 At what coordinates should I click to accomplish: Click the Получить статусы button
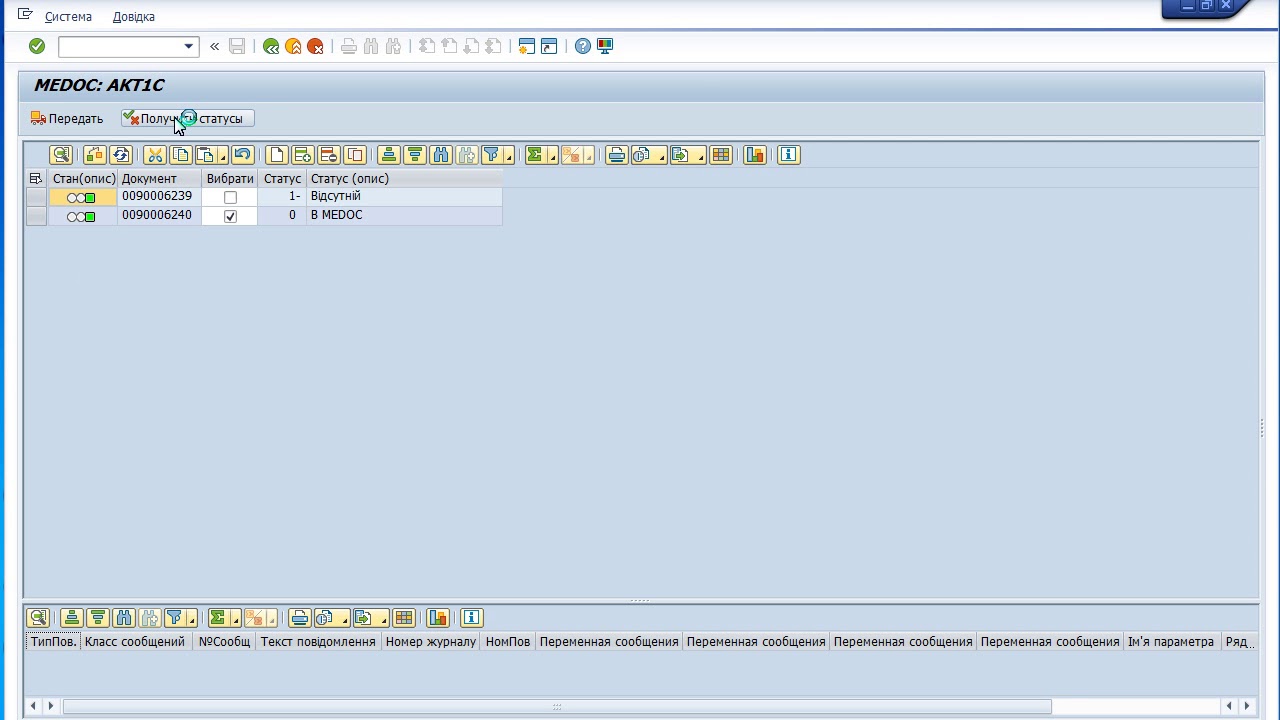tap(188, 118)
